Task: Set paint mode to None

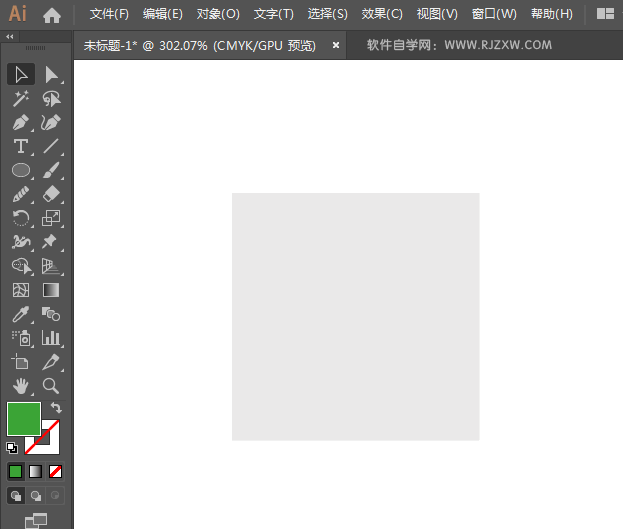Action: [55, 471]
